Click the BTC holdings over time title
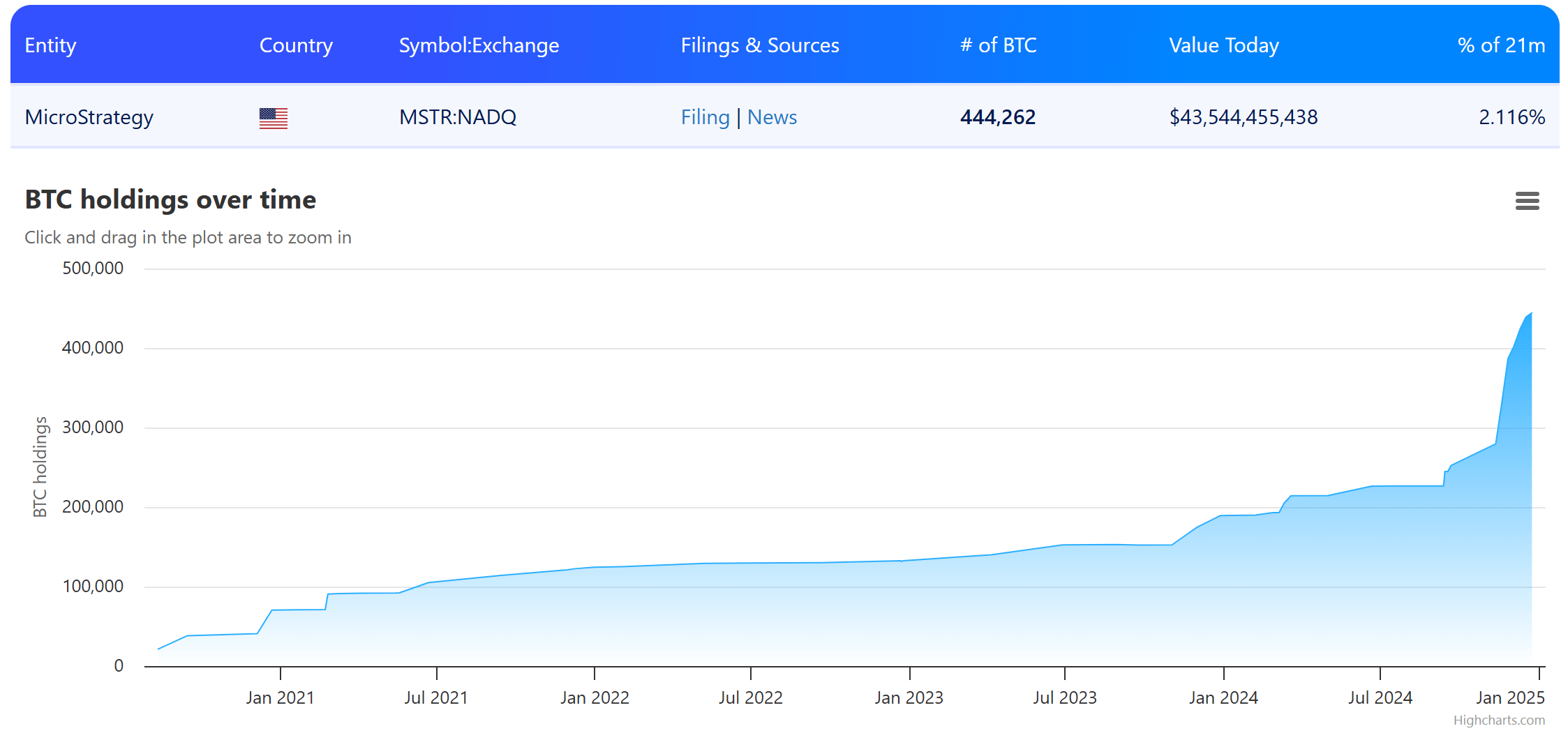Screen dimensions: 1568x740 [x=170, y=200]
